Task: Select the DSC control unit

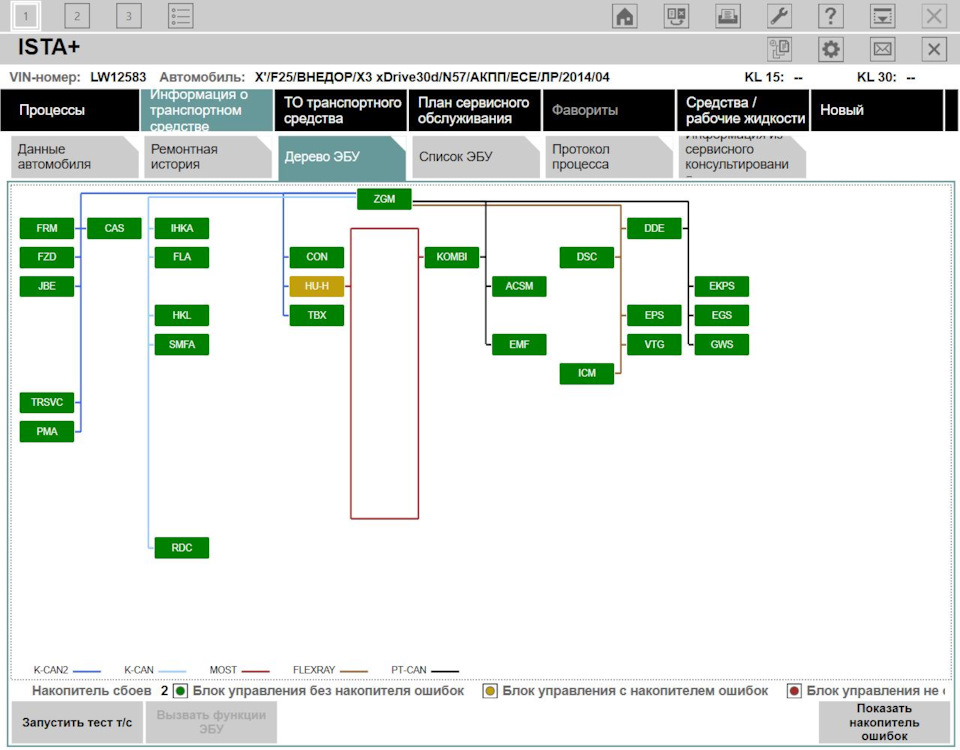Action: click(587, 257)
